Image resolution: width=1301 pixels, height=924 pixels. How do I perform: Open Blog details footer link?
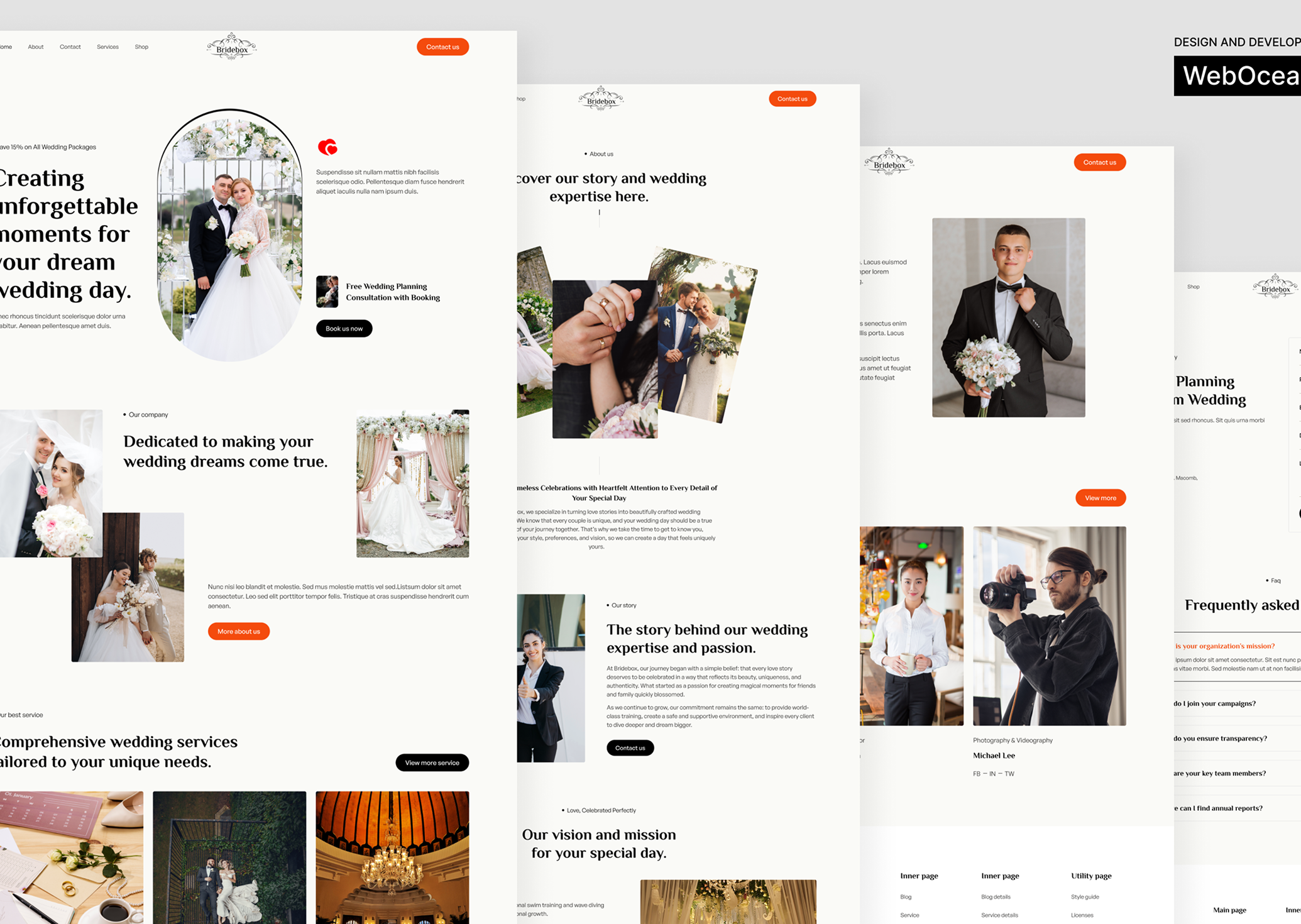pyautogui.click(x=996, y=897)
